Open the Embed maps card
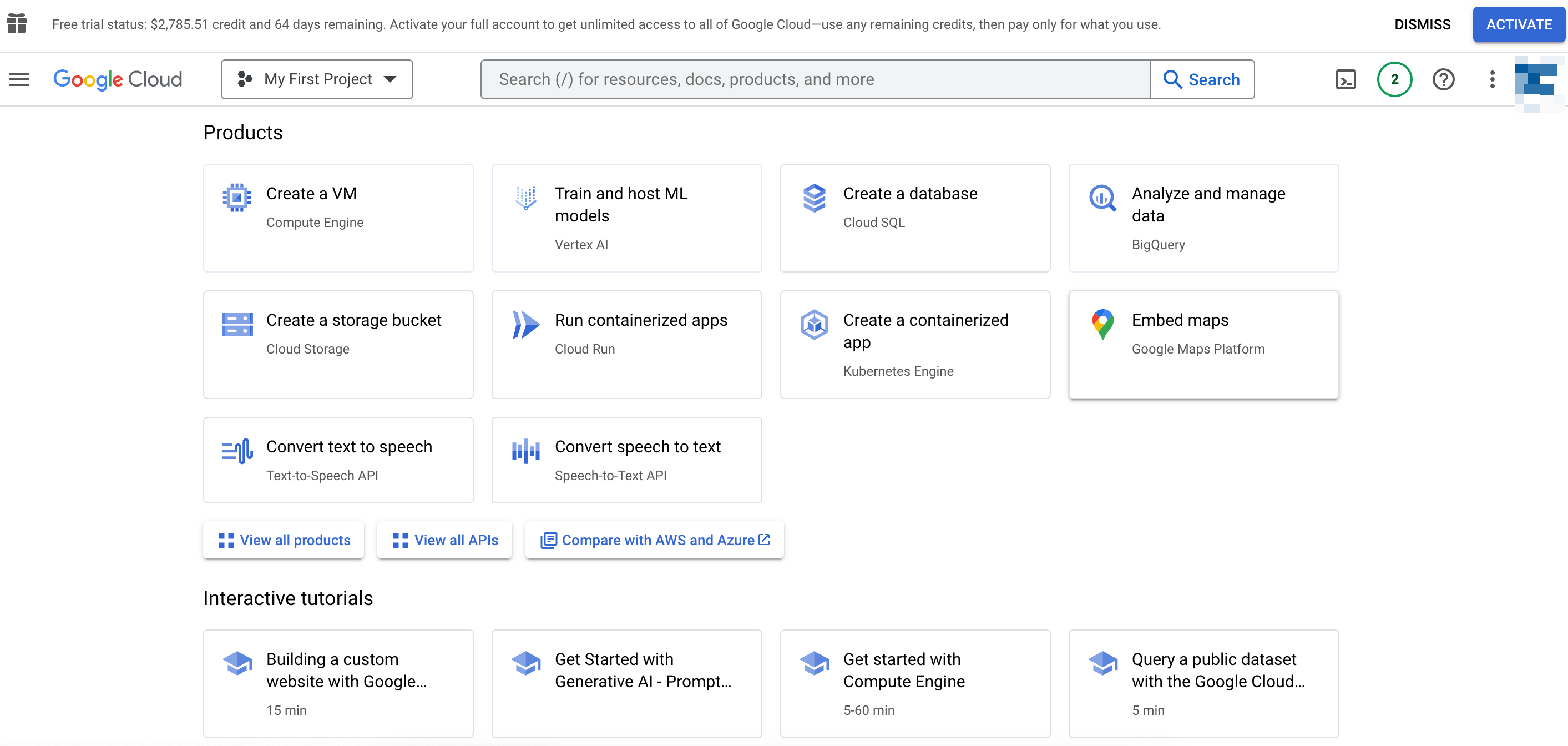The width and height of the screenshot is (1568, 746). [x=1204, y=345]
